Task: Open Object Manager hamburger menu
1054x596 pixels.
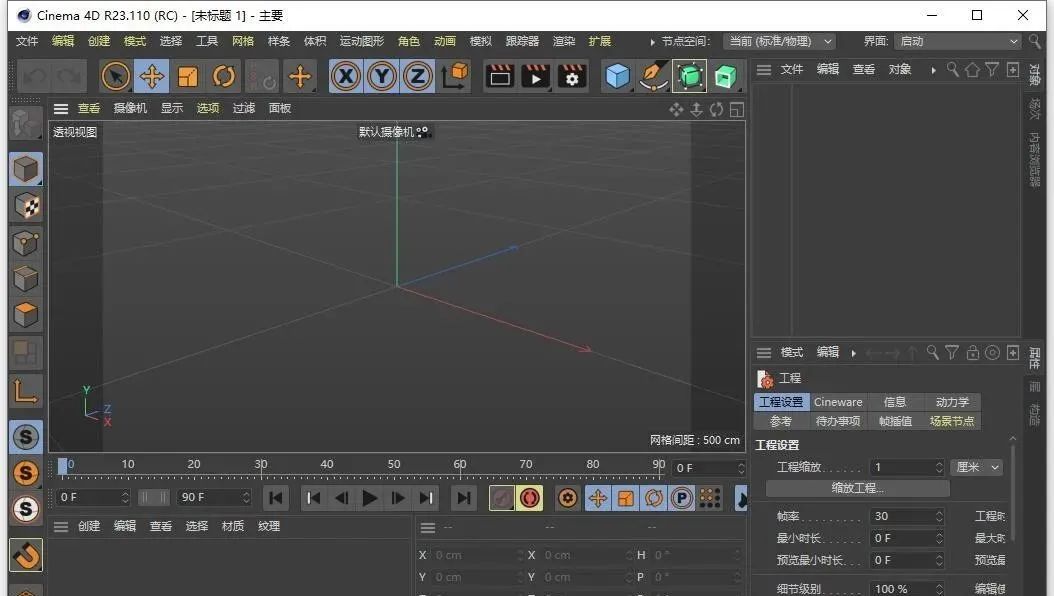Action: pos(764,69)
